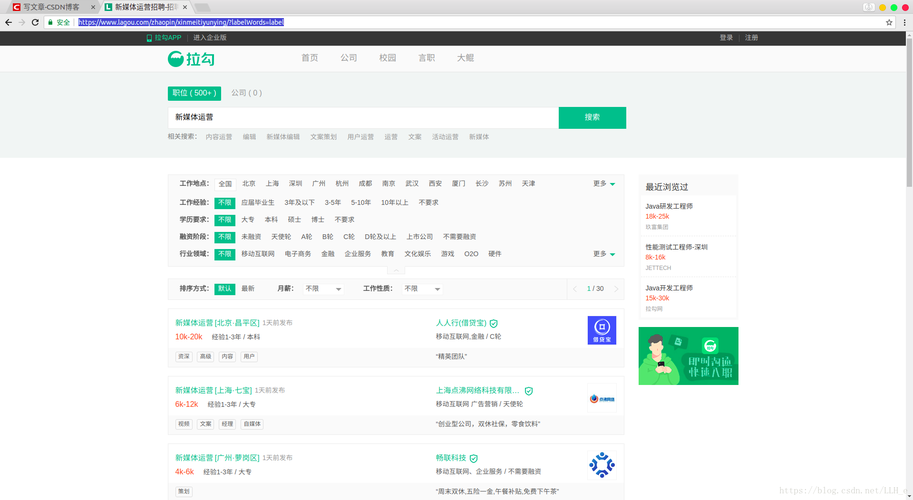Click the green 搜索 search button
The image size is (913, 500).
coord(592,117)
